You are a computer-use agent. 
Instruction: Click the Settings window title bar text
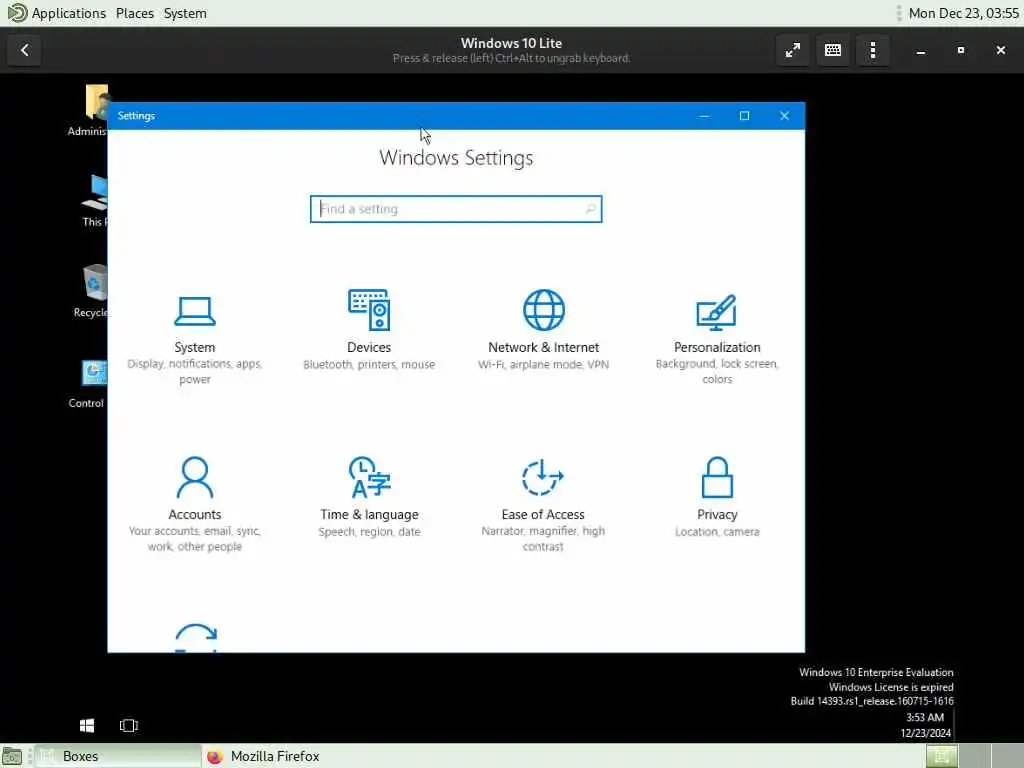point(136,116)
